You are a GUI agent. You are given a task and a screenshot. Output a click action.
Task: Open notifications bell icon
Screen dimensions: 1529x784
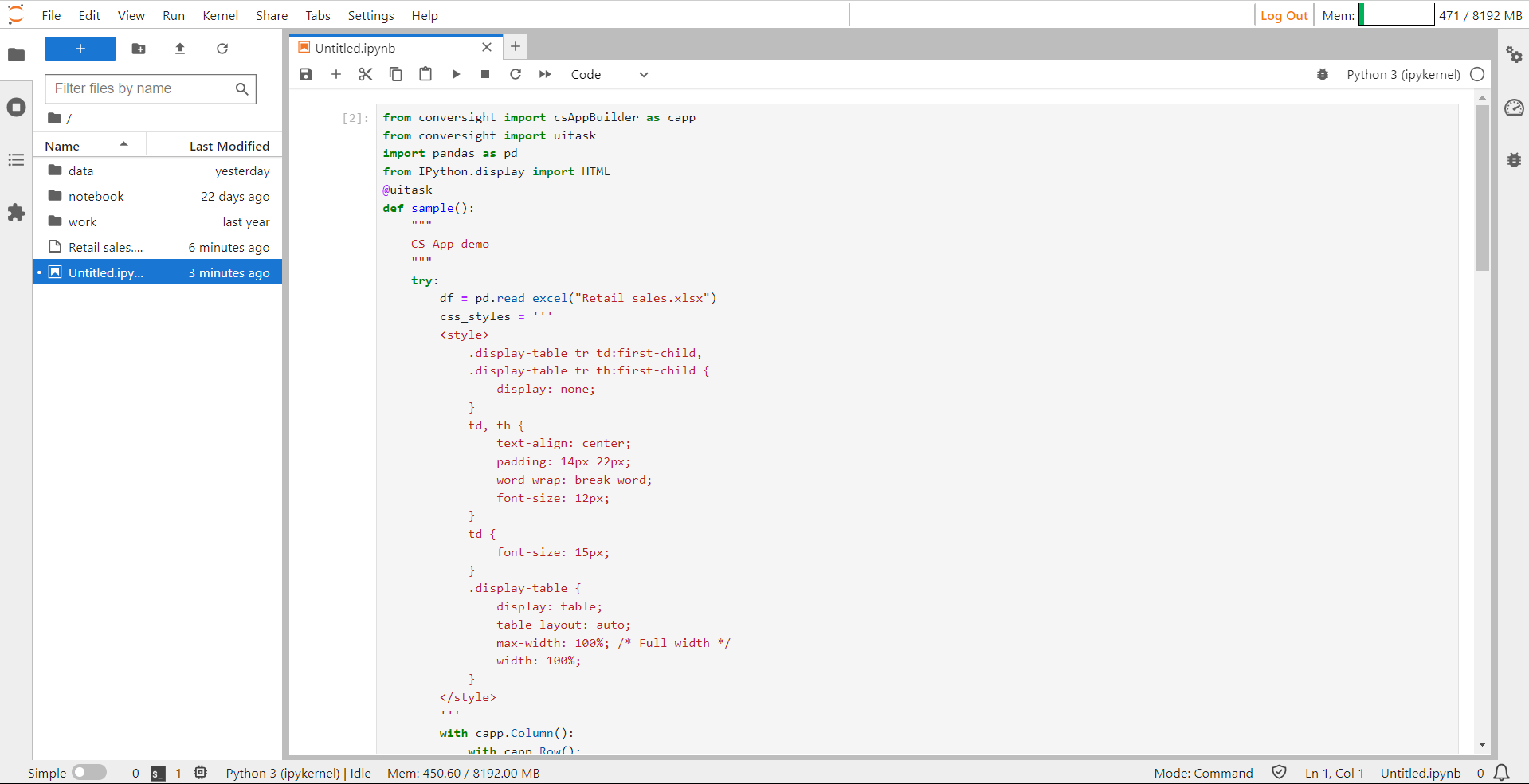point(1502,773)
